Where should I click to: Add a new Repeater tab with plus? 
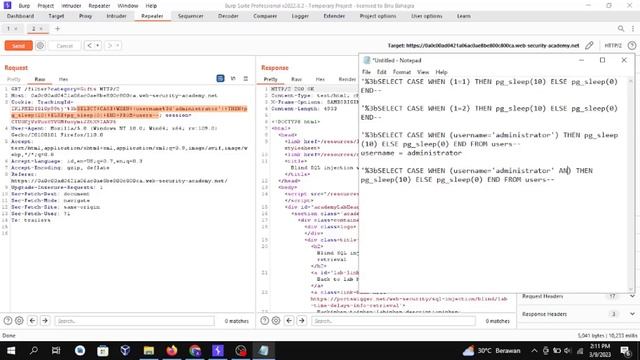click(57, 29)
